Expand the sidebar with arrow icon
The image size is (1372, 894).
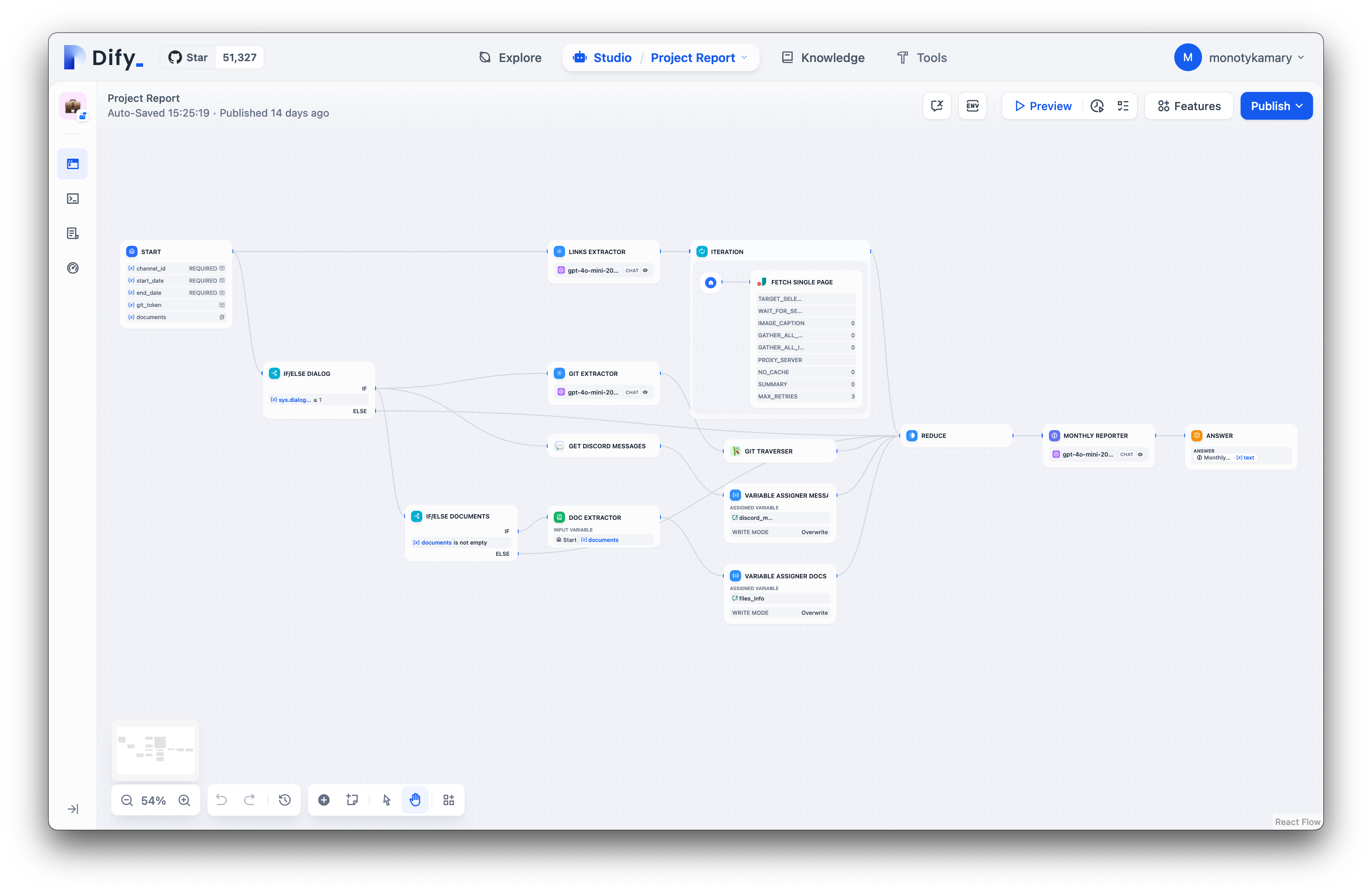pos(73,809)
